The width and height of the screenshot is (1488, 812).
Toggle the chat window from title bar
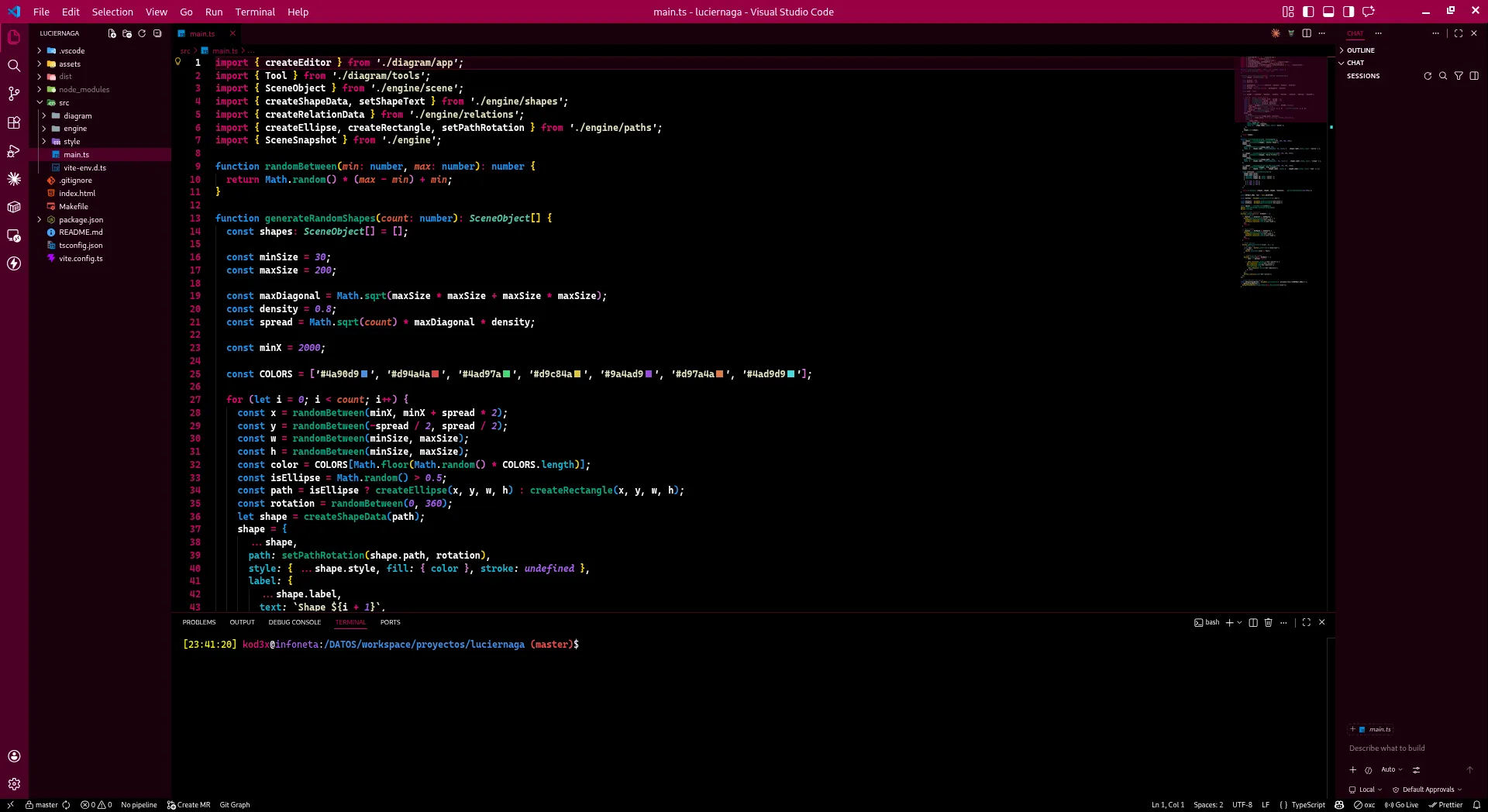pyautogui.click(x=1369, y=12)
